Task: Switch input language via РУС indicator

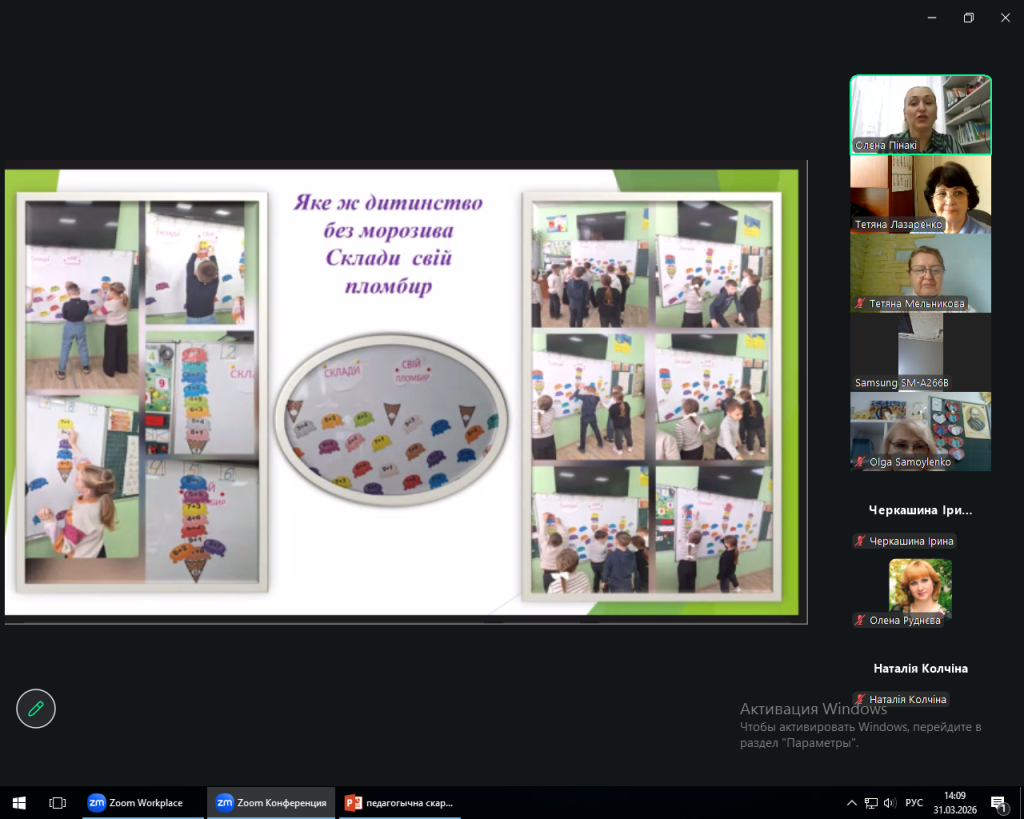Action: (x=914, y=802)
